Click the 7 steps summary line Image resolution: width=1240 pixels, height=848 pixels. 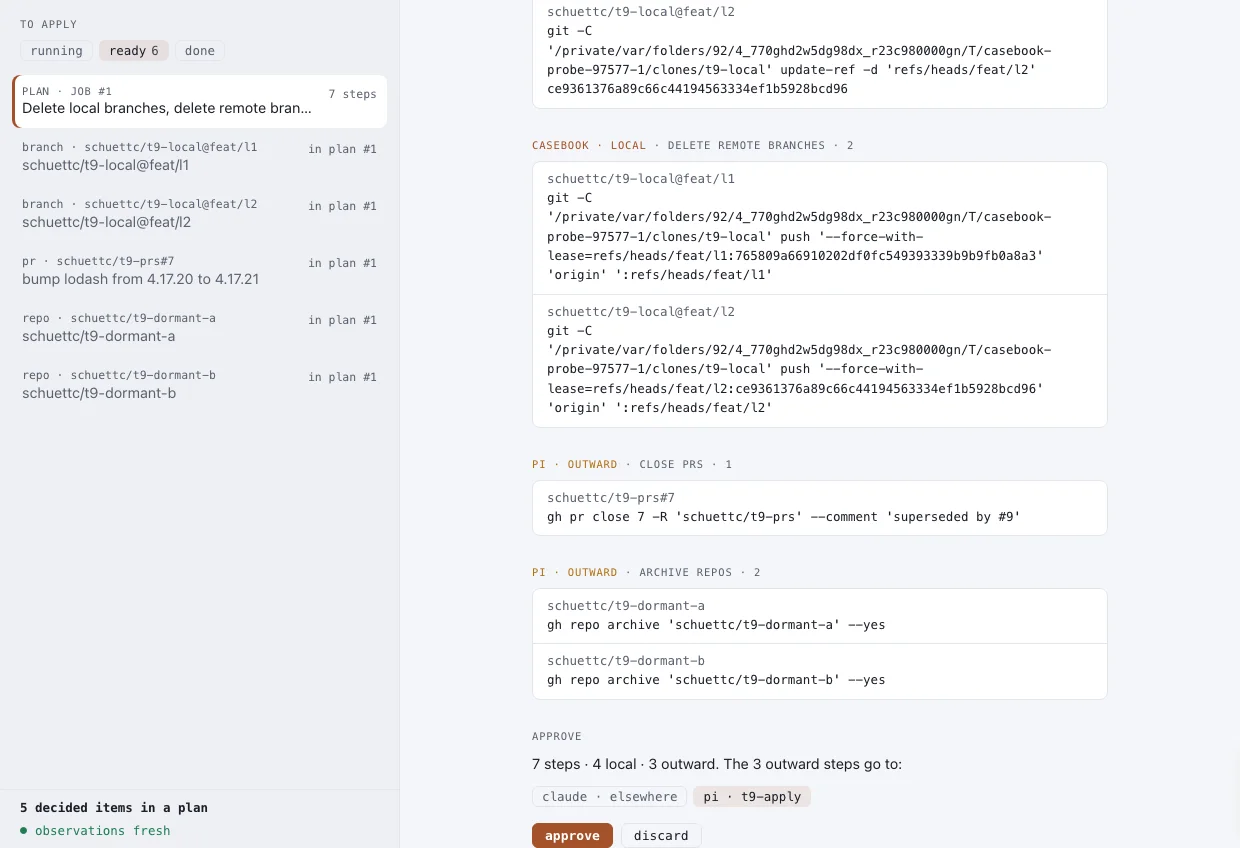717,764
